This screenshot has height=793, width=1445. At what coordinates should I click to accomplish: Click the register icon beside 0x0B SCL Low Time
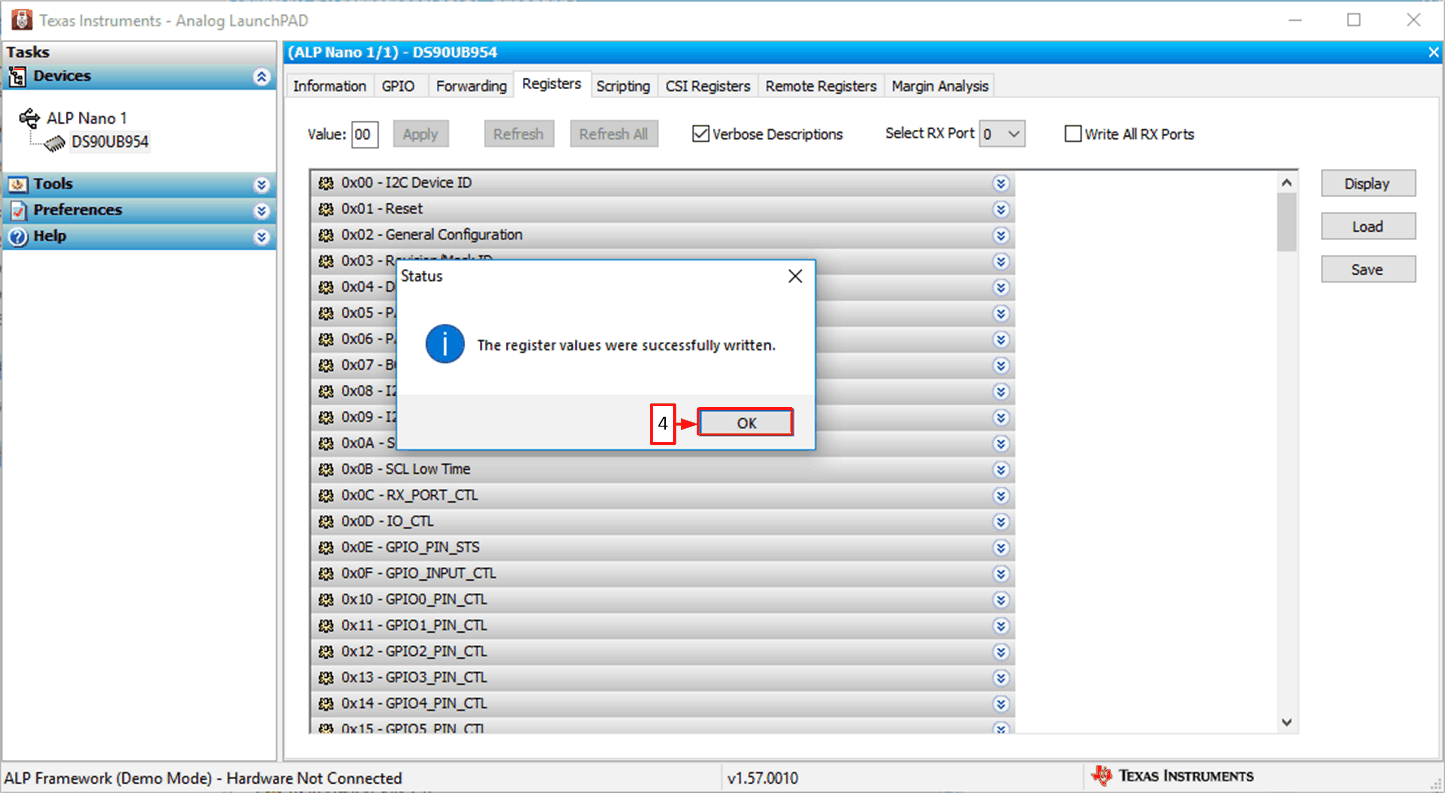click(326, 469)
